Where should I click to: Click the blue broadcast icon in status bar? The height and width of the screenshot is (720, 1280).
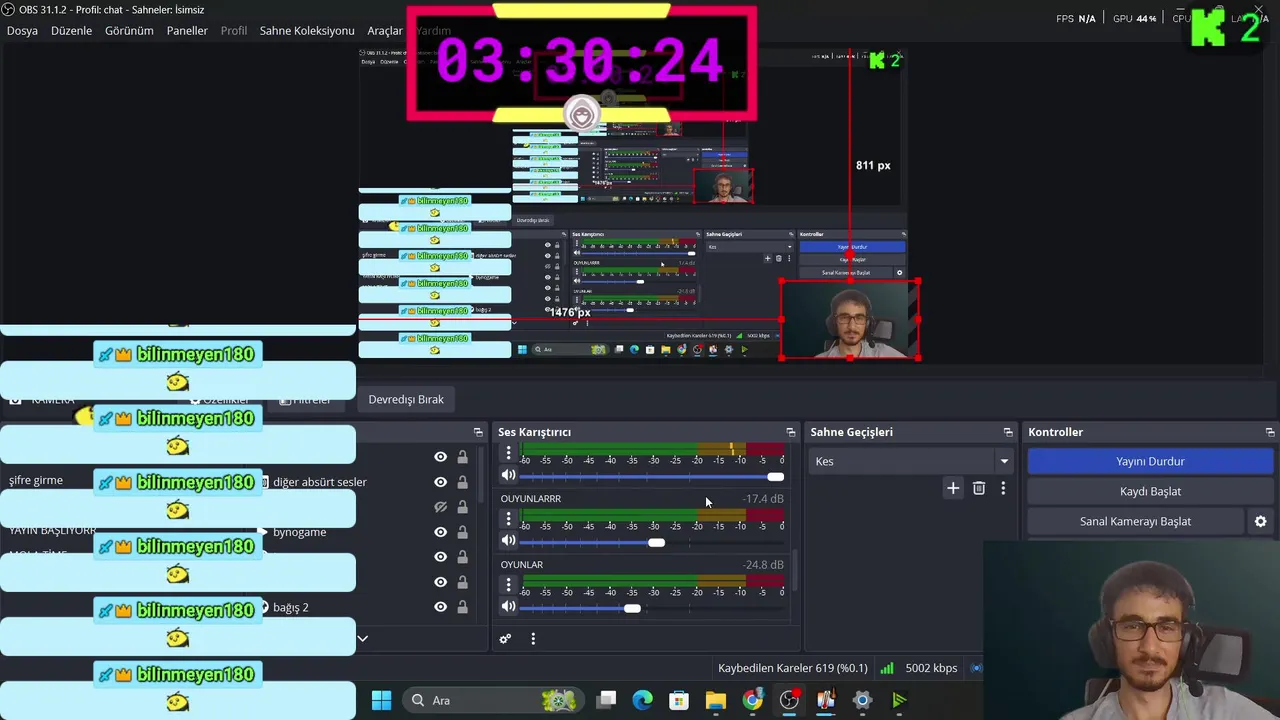[977, 668]
